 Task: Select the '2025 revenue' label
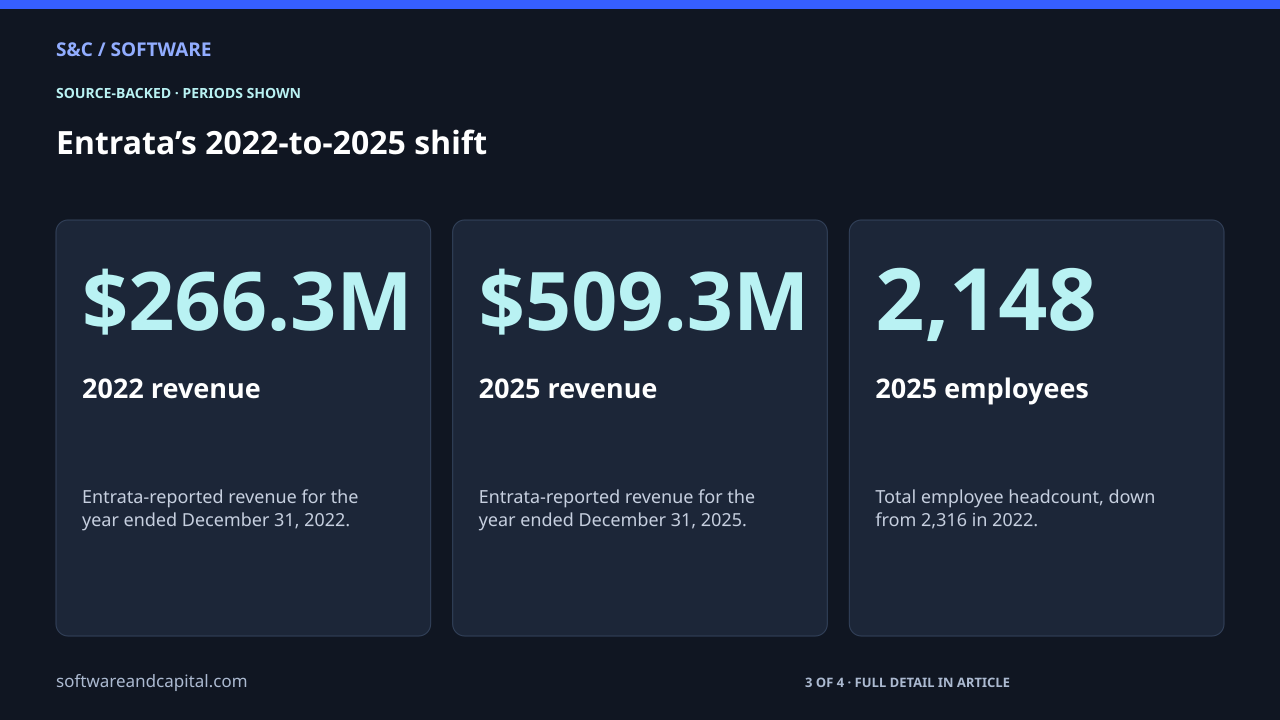[x=568, y=388]
